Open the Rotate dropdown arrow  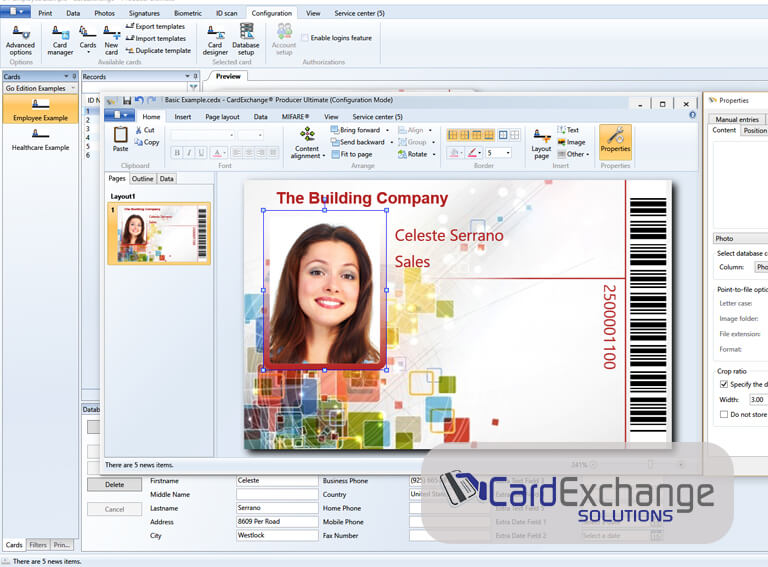pyautogui.click(x=434, y=154)
